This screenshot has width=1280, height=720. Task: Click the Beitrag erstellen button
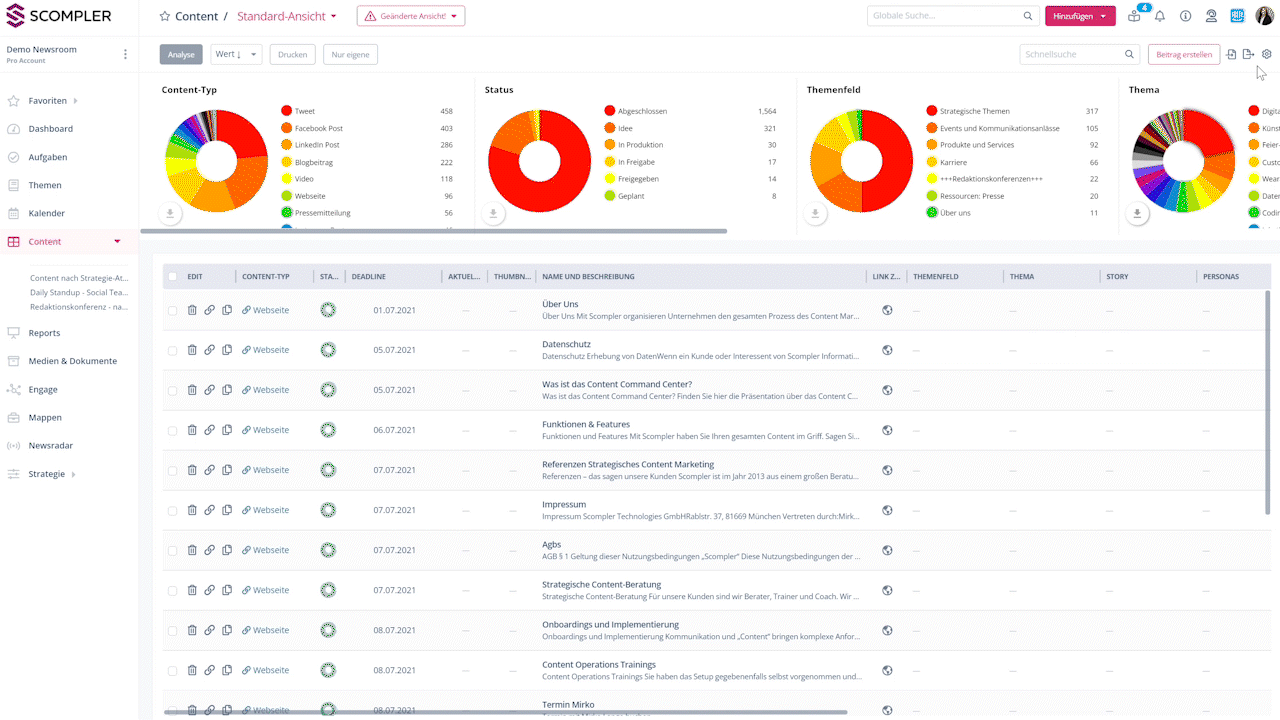click(x=1184, y=55)
